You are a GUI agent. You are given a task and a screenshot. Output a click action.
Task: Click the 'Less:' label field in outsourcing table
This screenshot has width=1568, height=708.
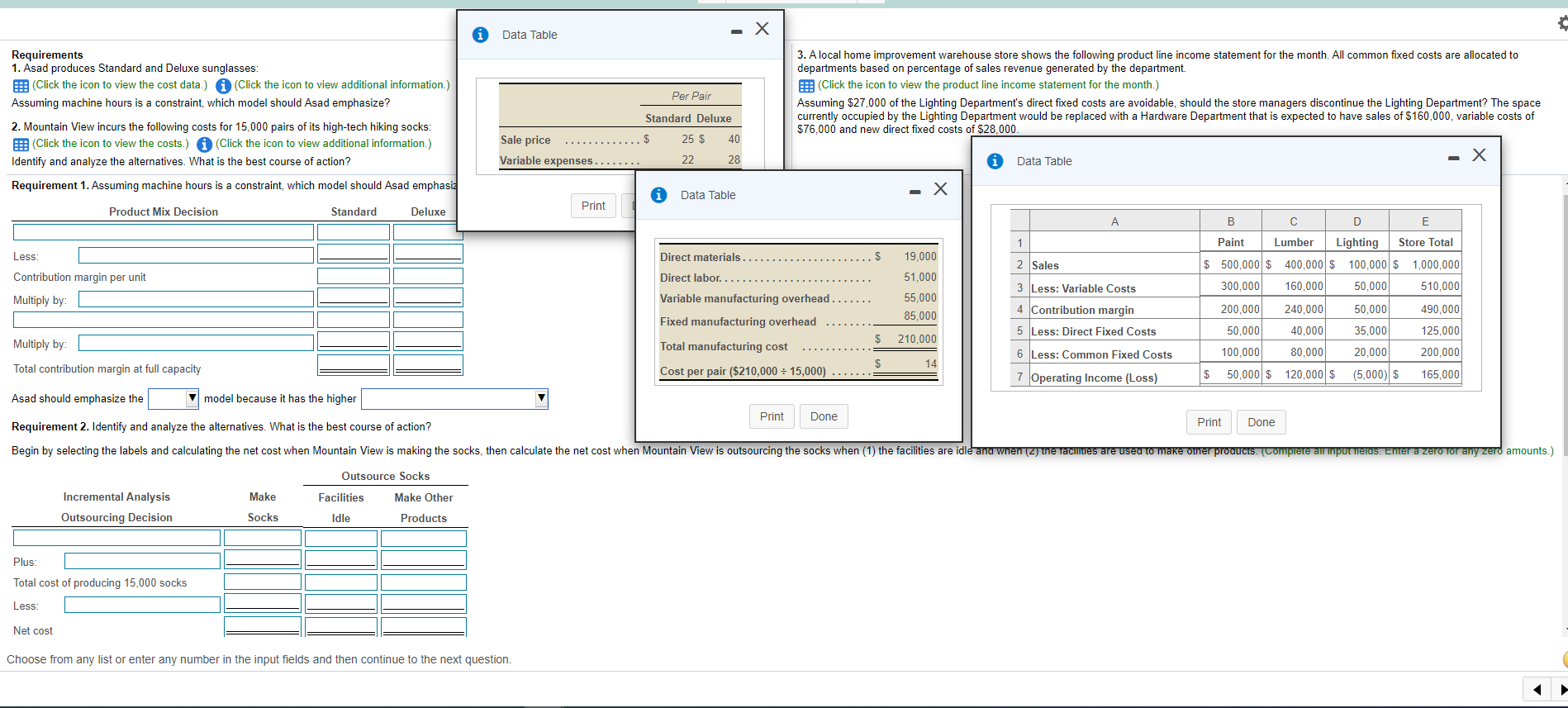point(142,605)
